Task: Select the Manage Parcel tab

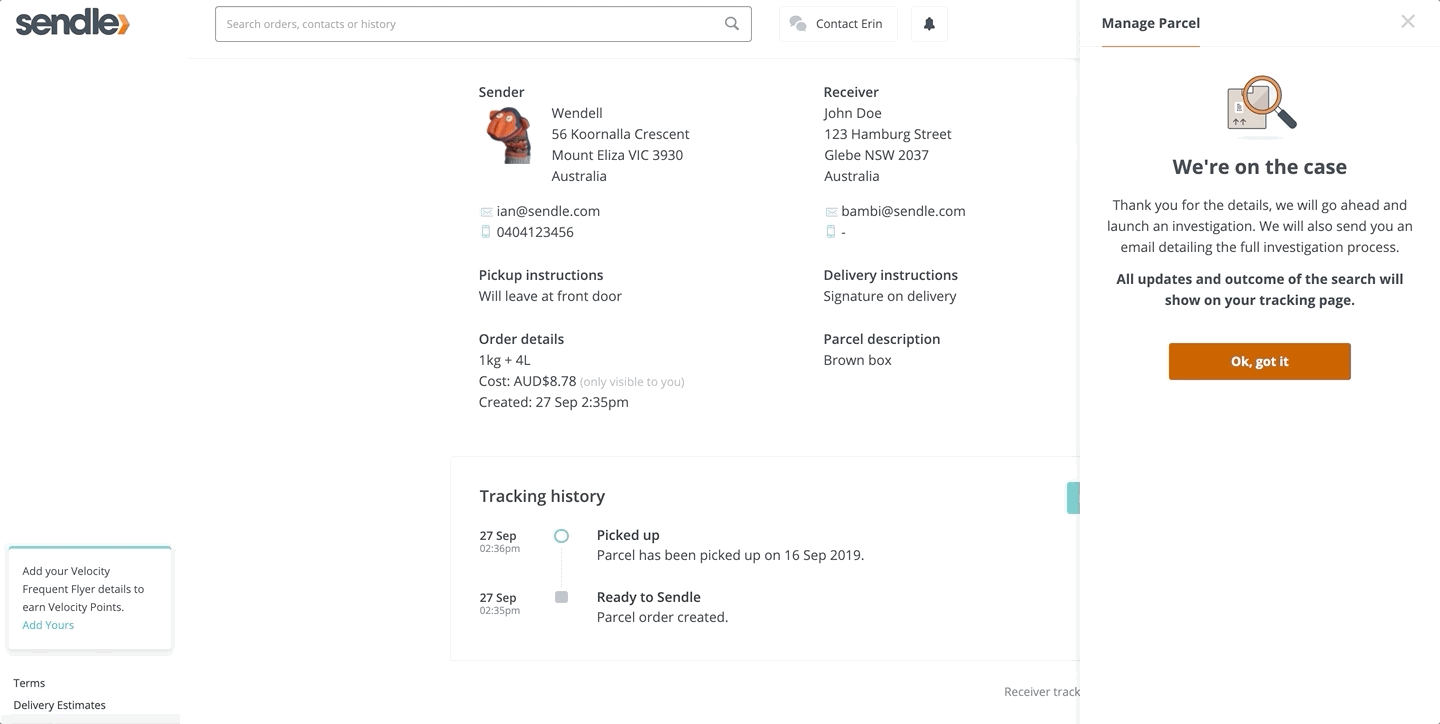Action: tap(1150, 23)
